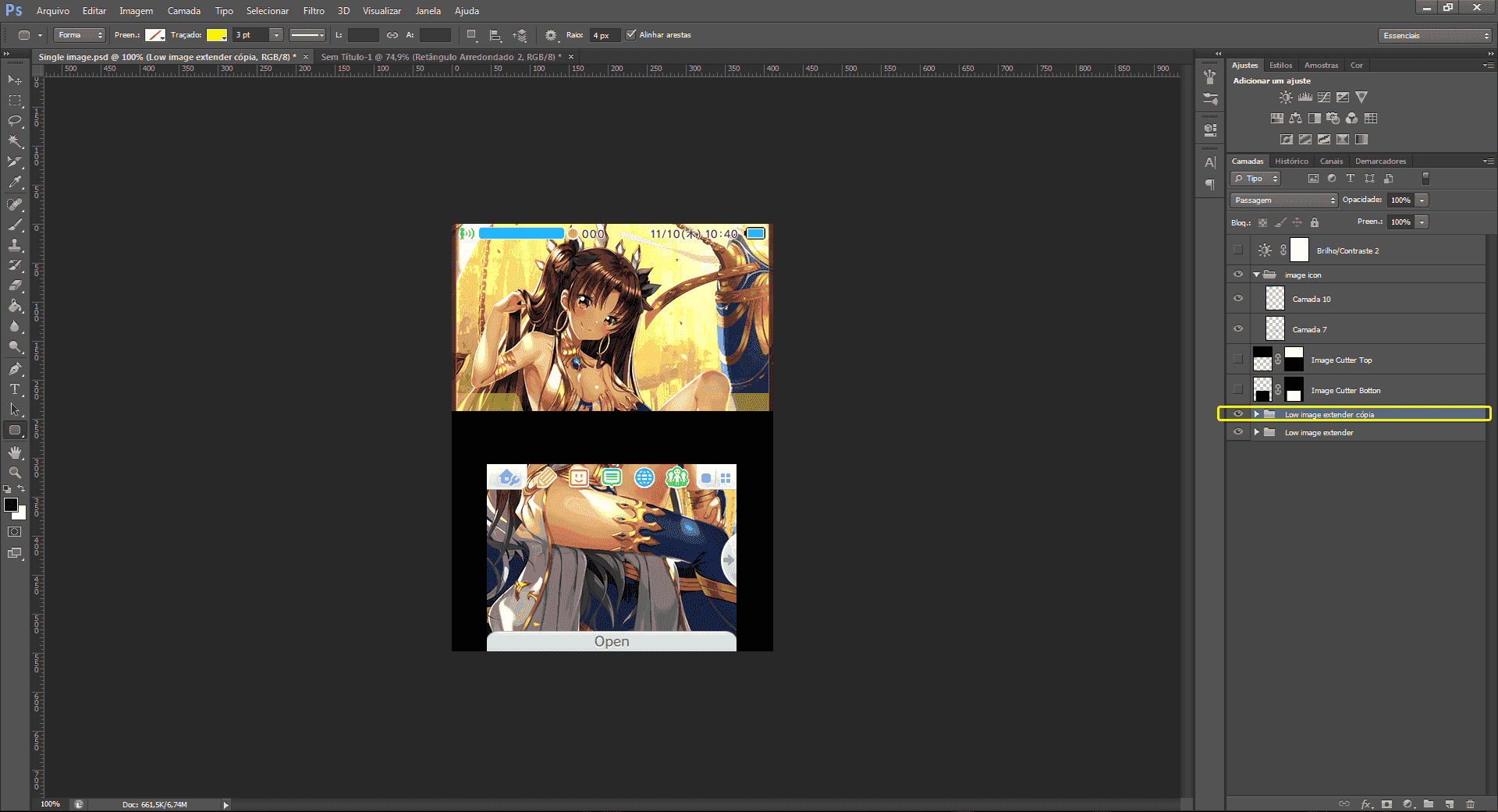Open the Passagem blend mode dropdown
Viewport: 1498px width, 812px height.
[1283, 200]
